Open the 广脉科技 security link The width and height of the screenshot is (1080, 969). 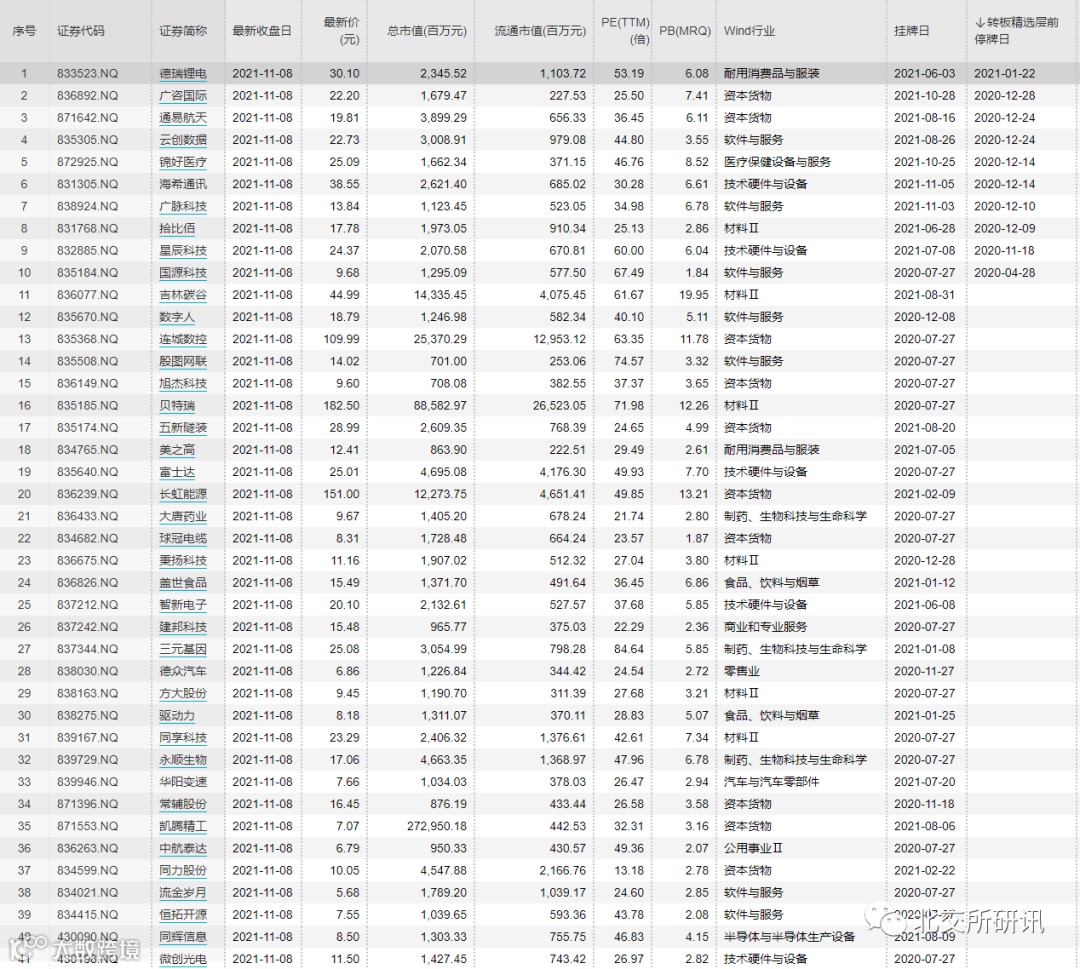pos(183,206)
